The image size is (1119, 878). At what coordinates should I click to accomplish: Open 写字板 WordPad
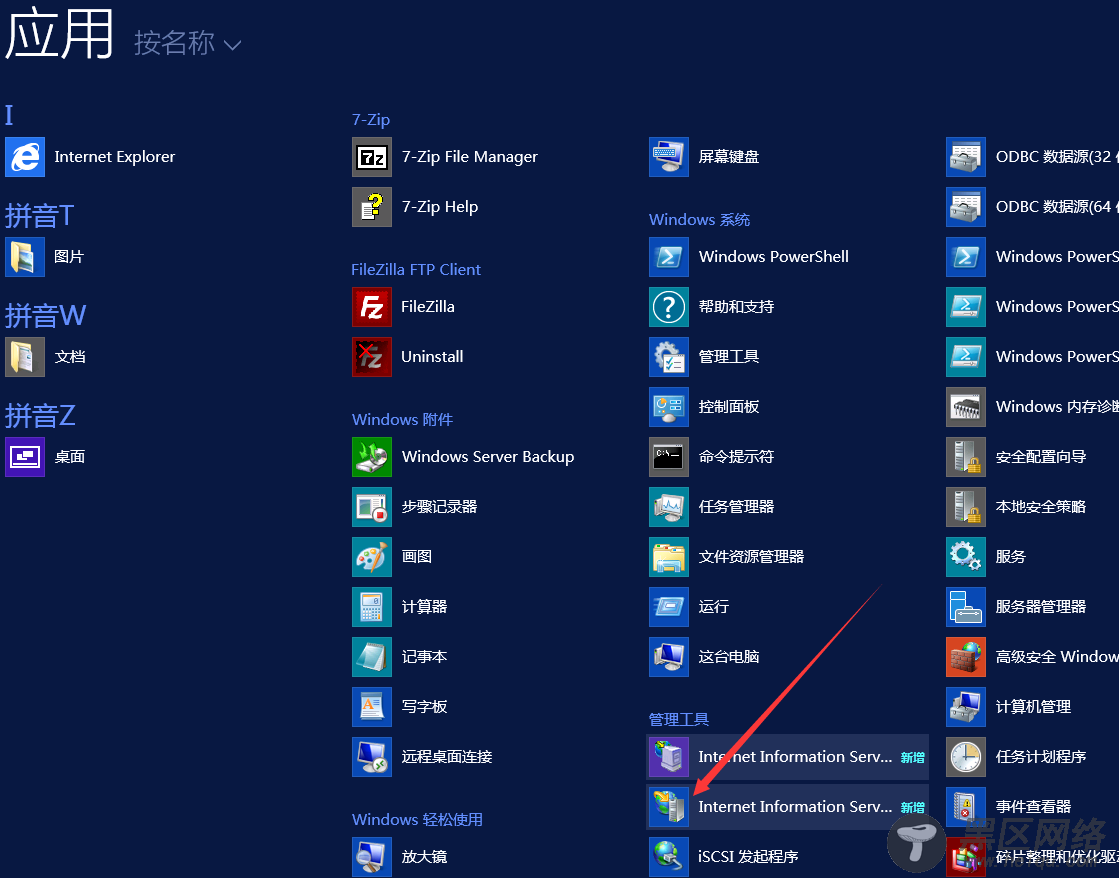(400, 707)
